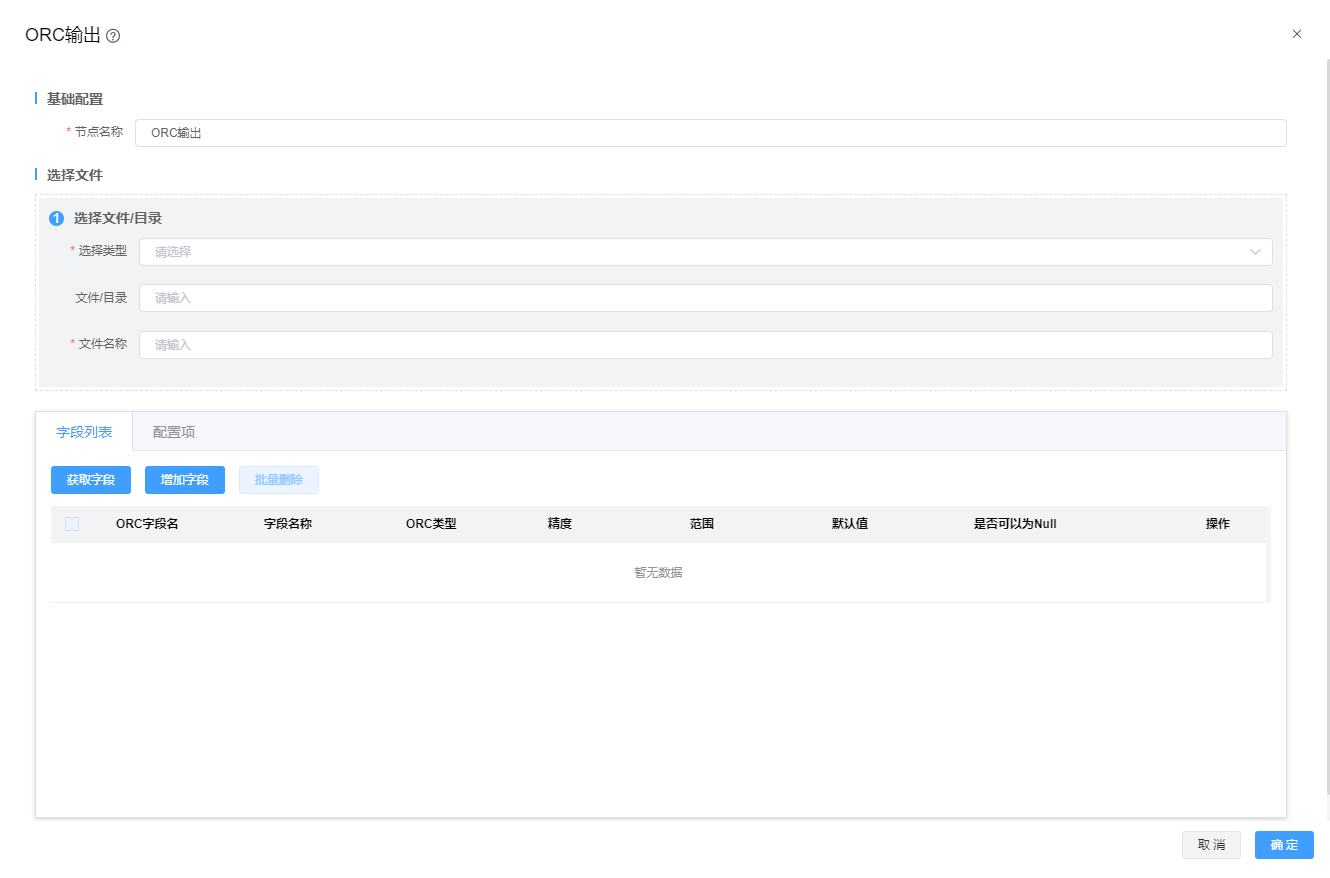Viewport: 1330px width, 878px height.
Task: Select the 字段列表 tab
Action: click(84, 432)
